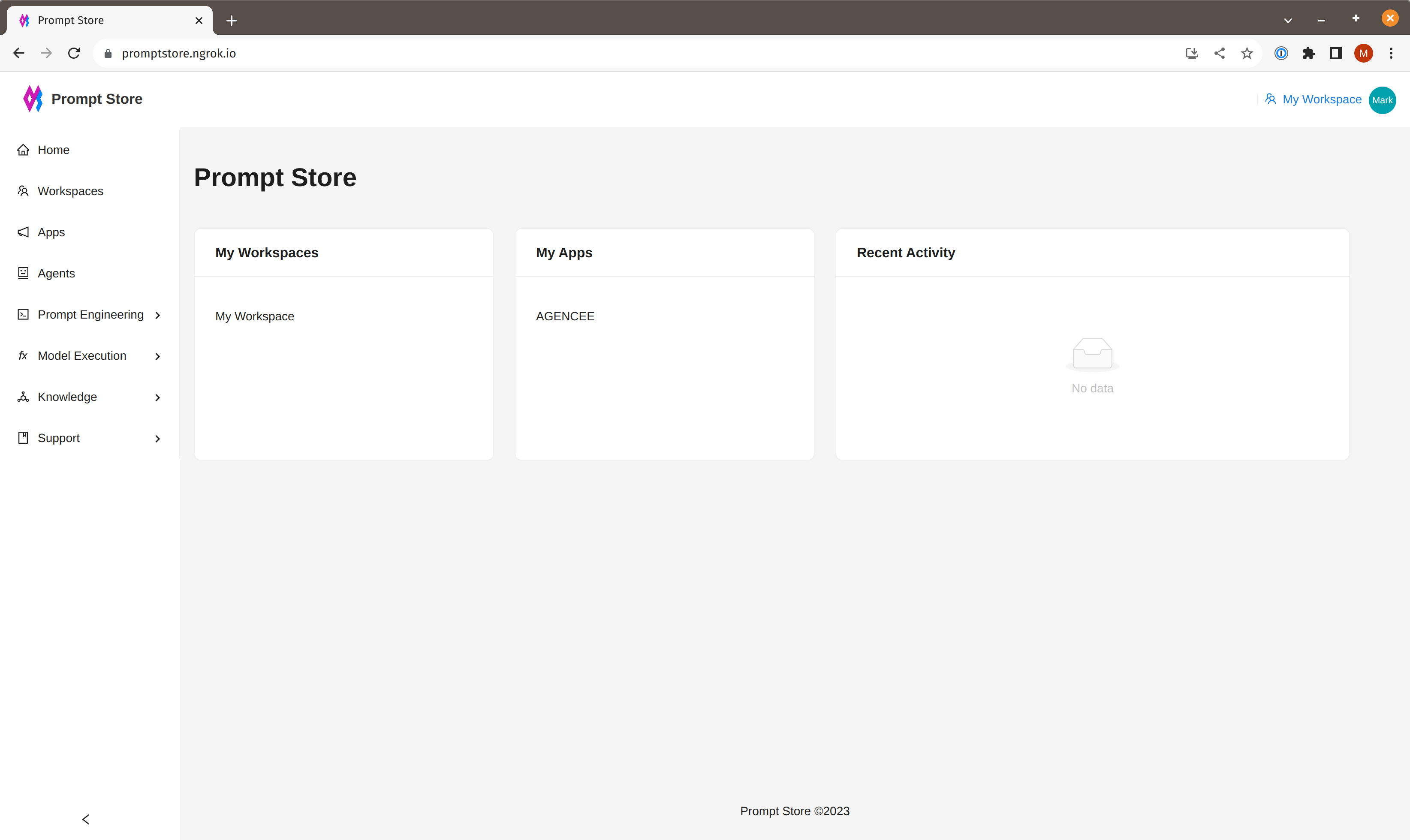Collapse the sidebar with the arrow
The width and height of the screenshot is (1410, 840).
pyautogui.click(x=85, y=819)
